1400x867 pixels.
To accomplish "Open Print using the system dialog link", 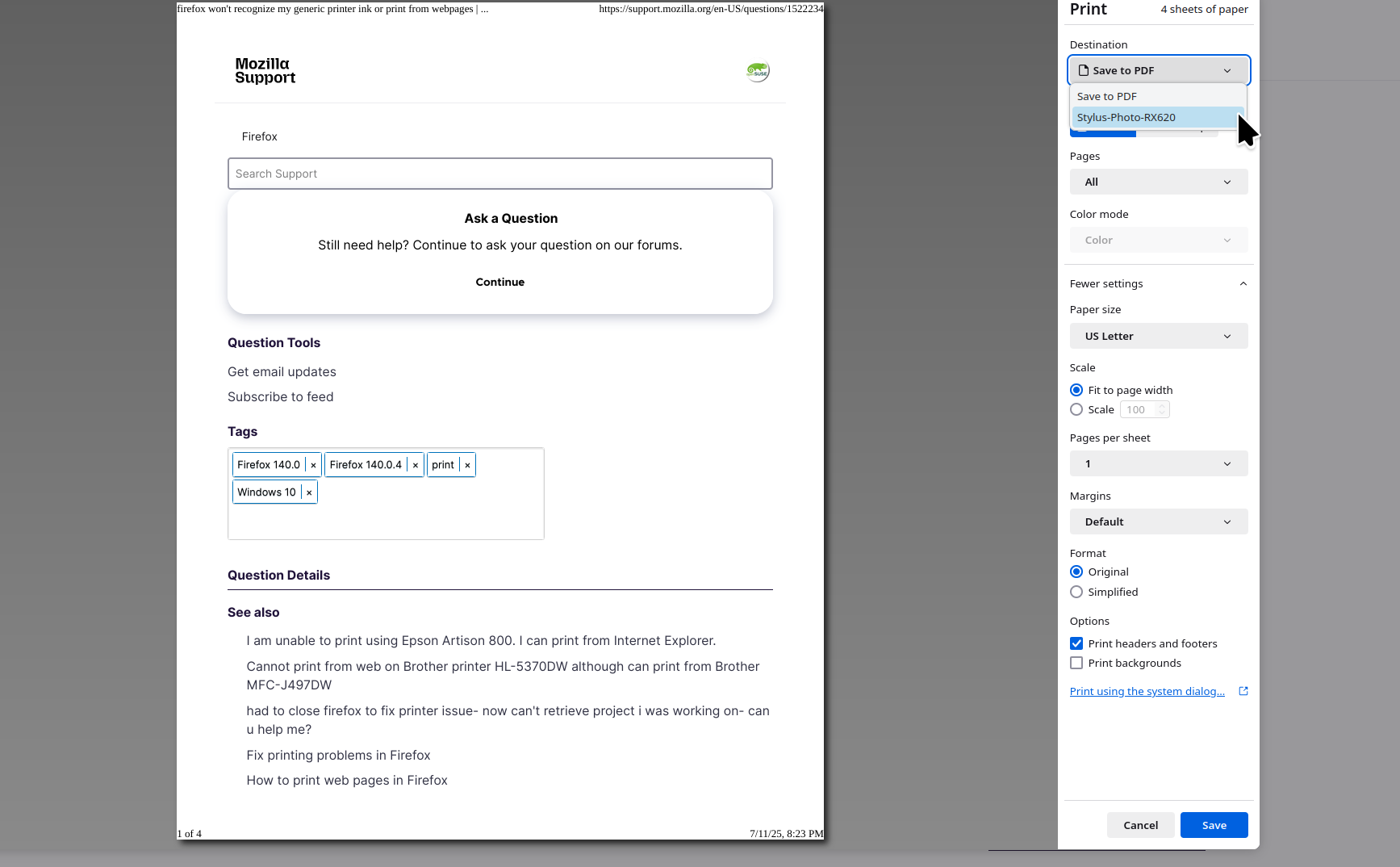I will click(x=1147, y=691).
